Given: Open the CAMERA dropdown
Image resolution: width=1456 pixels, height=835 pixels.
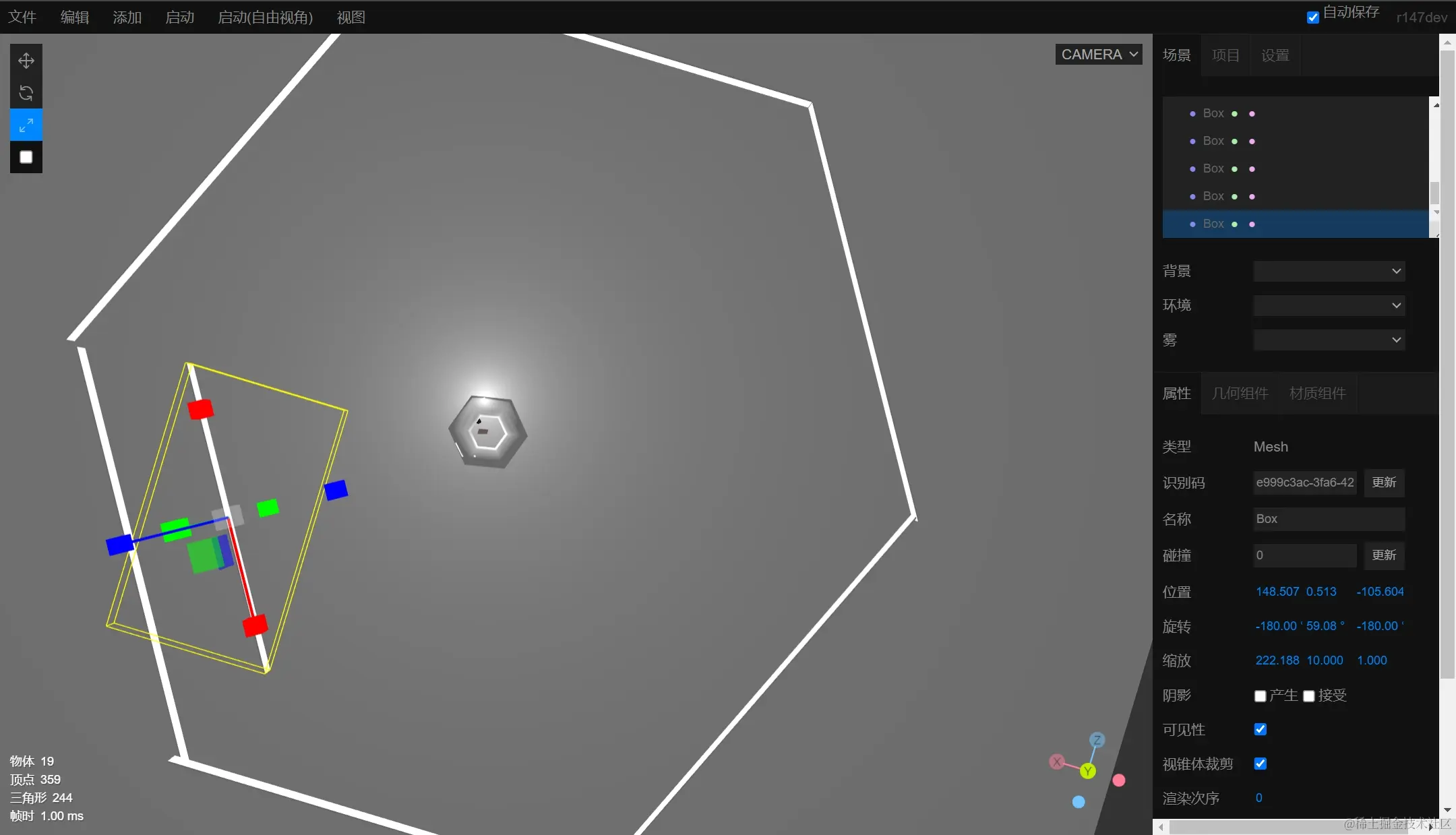Looking at the screenshot, I should (x=1099, y=55).
